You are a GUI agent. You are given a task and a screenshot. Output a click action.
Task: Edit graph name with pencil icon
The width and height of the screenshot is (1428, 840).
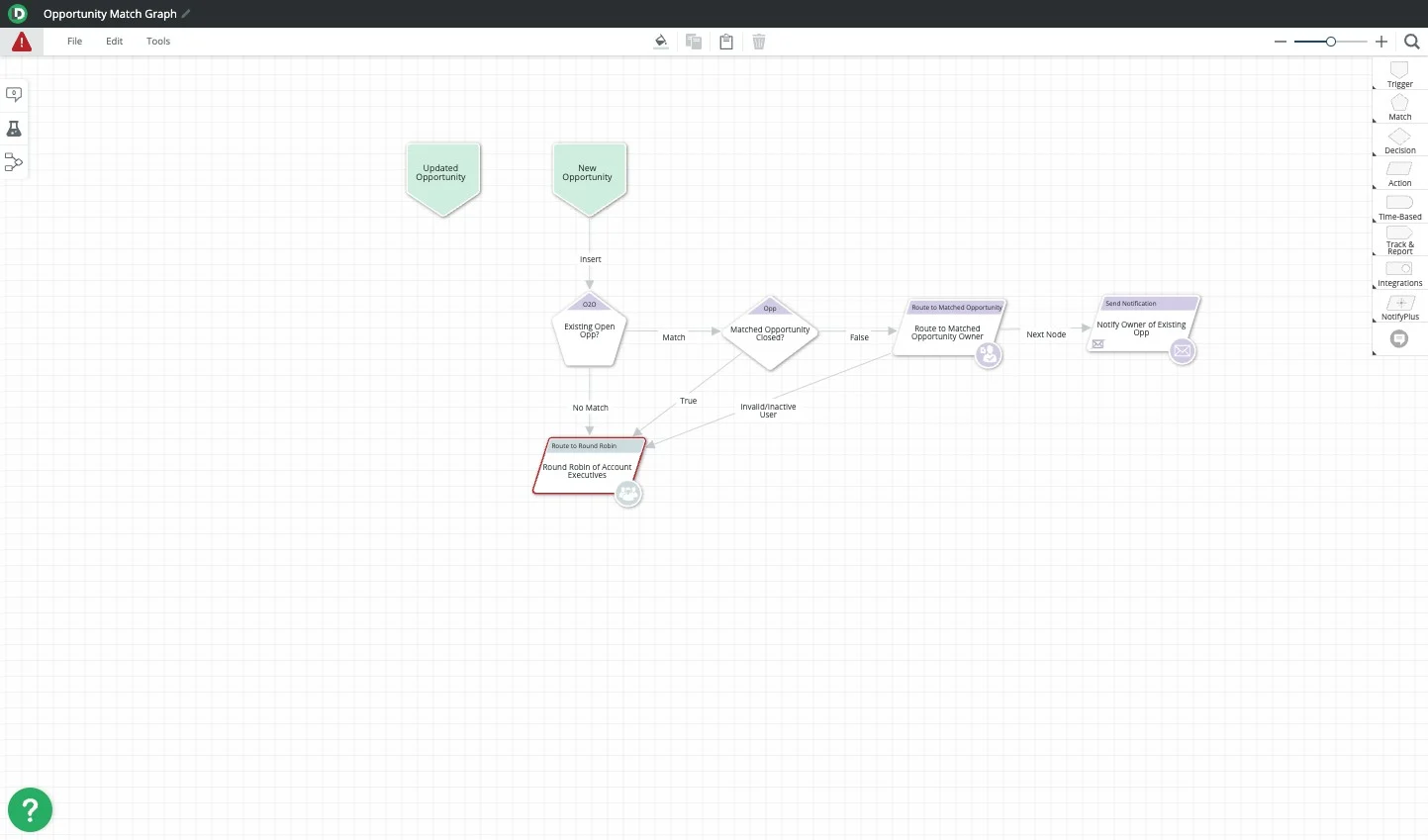click(x=186, y=14)
